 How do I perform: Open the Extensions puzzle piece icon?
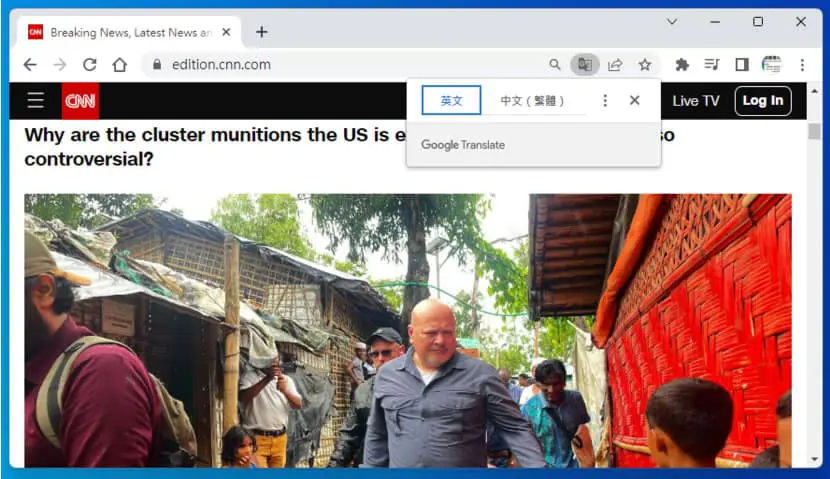click(x=682, y=65)
